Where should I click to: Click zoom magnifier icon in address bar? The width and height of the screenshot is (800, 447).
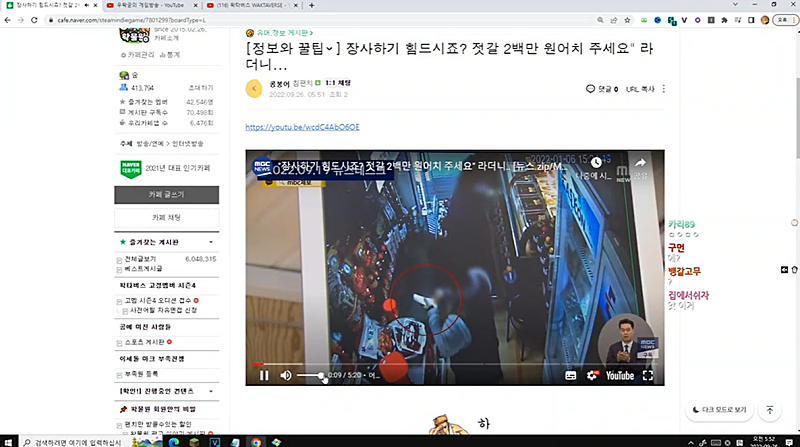pos(600,20)
